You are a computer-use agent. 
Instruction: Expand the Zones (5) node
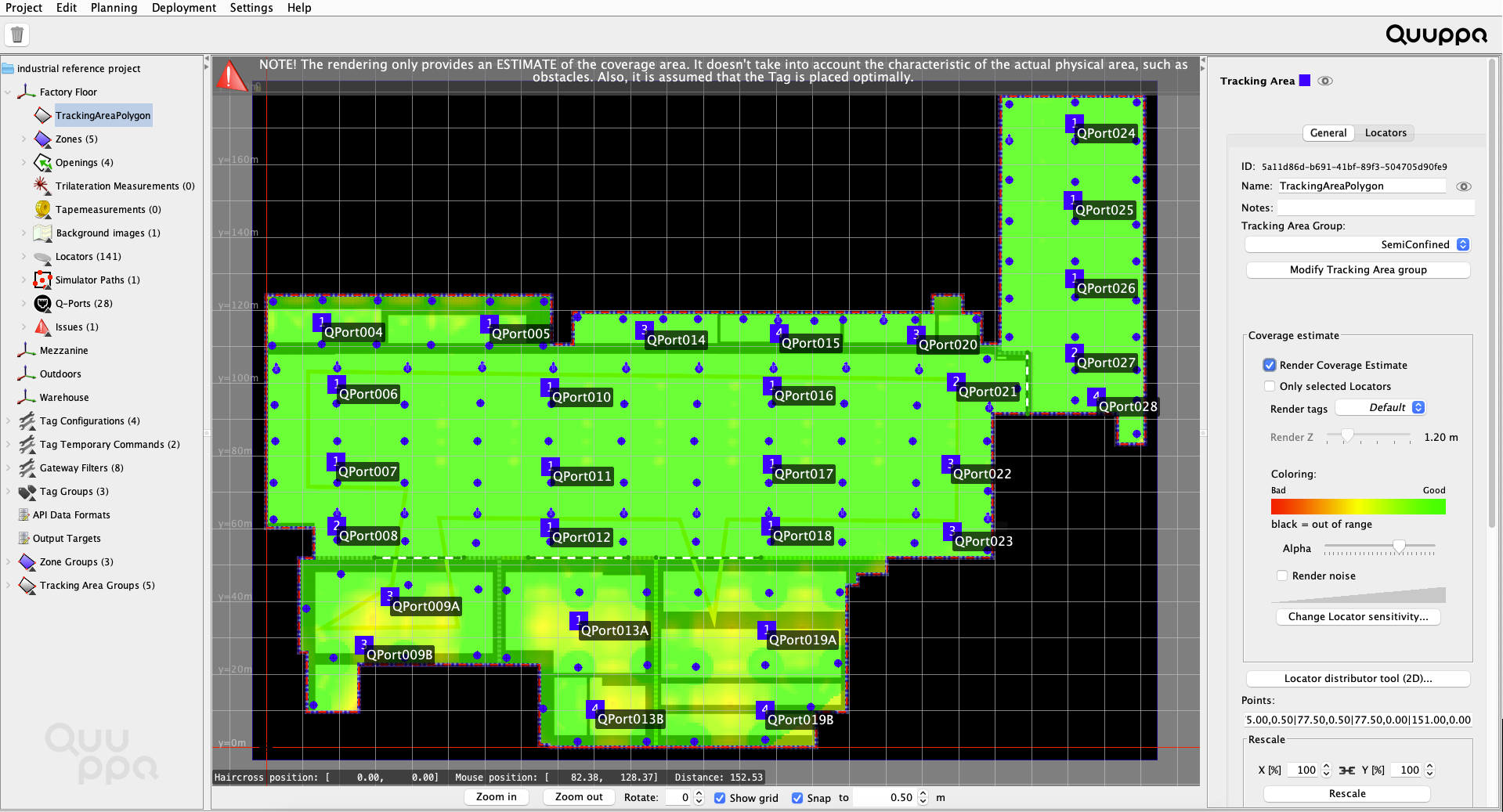(x=24, y=139)
